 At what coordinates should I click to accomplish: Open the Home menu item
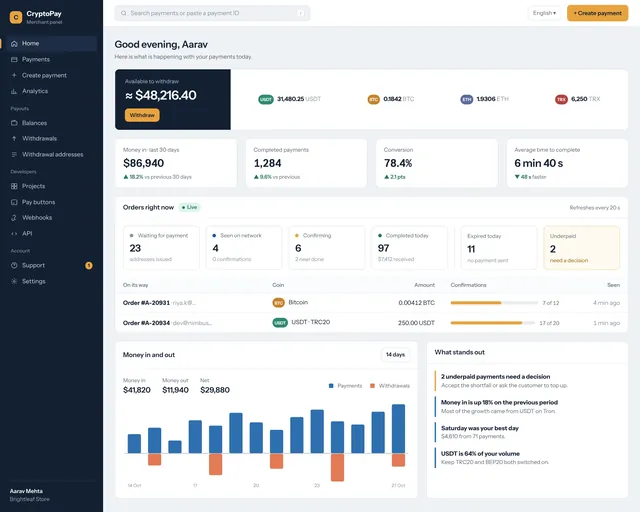51,43
